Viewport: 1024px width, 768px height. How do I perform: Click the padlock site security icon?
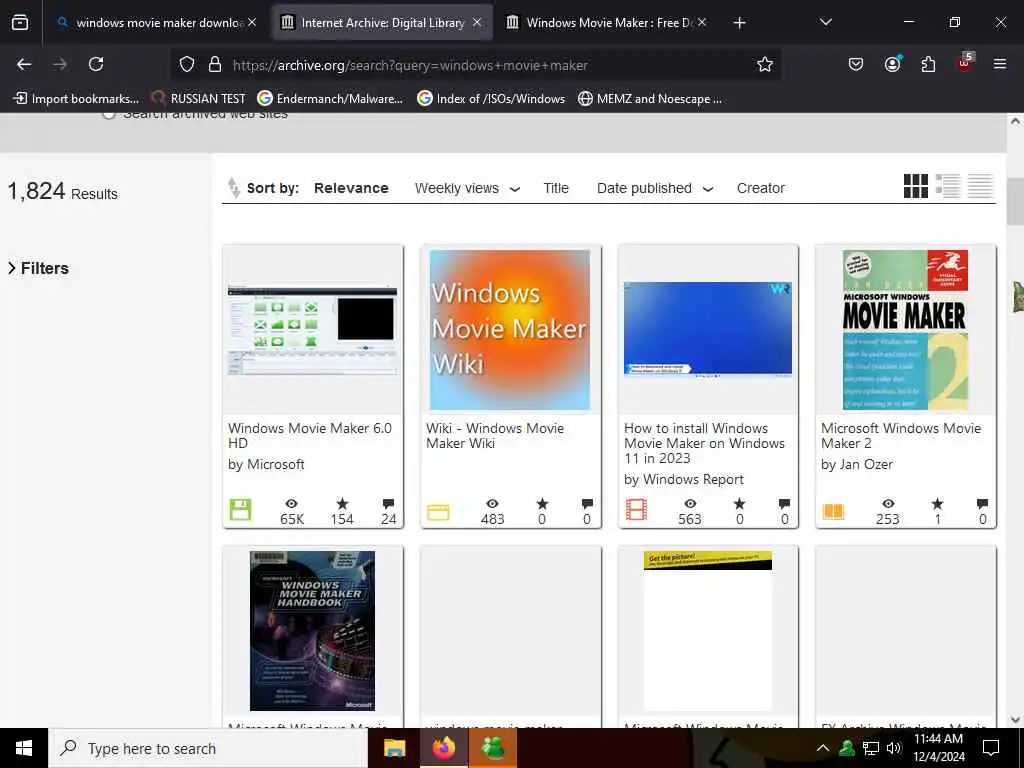click(215, 64)
